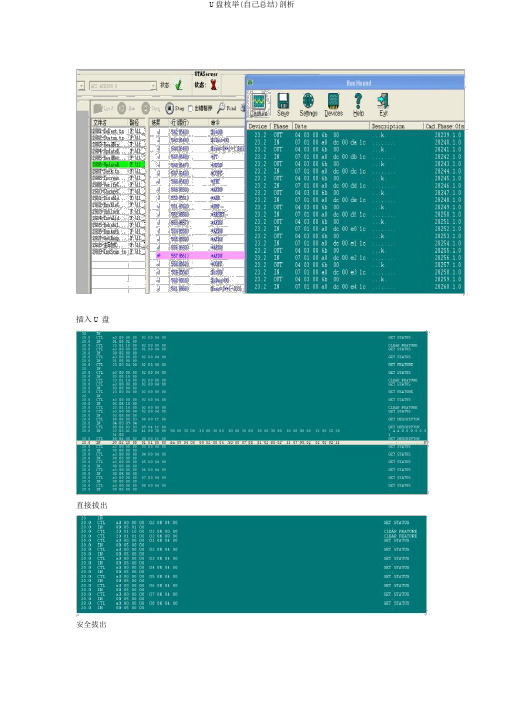Click the Device column header
Viewport: 505px width, 714px height.
[259, 126]
